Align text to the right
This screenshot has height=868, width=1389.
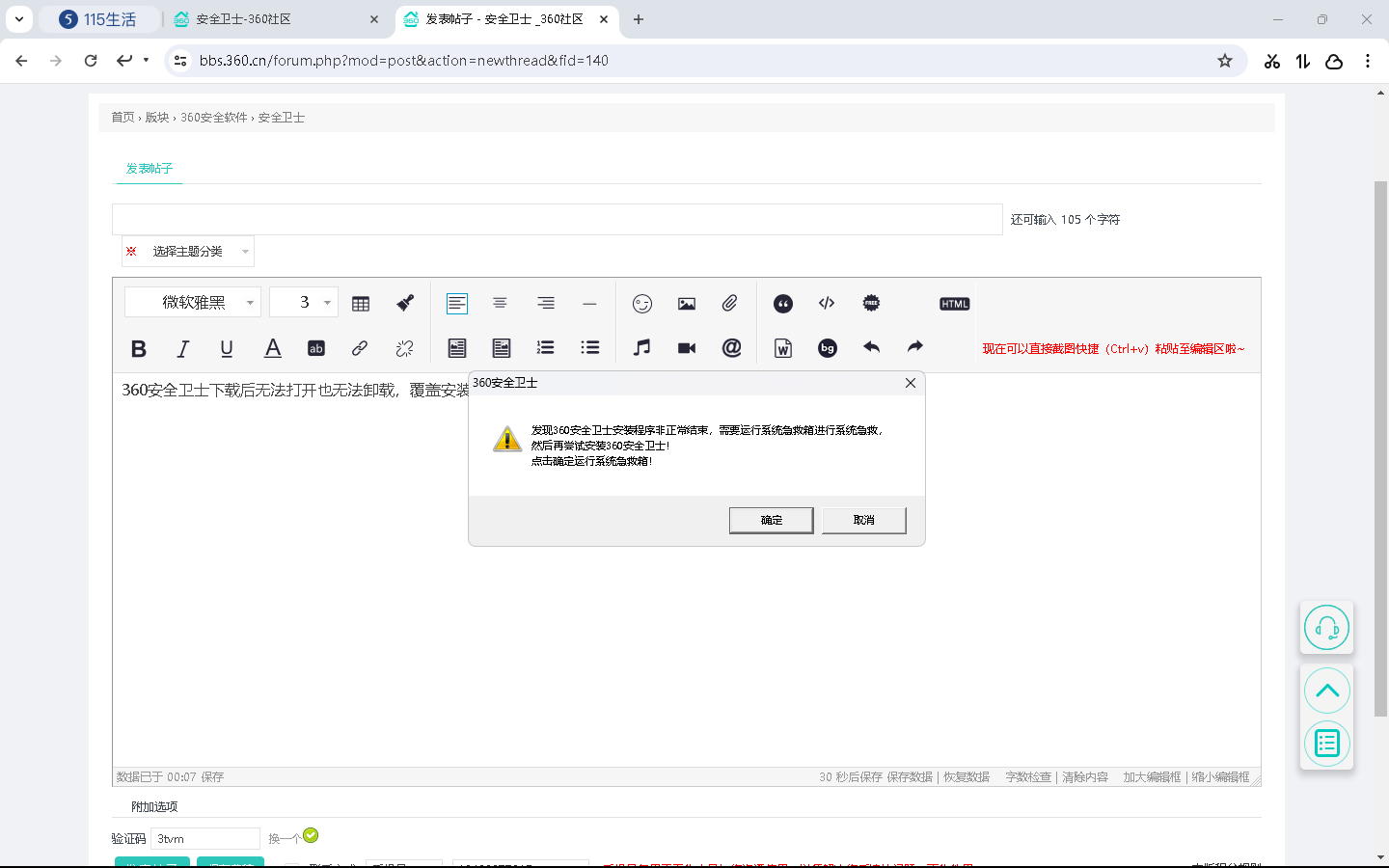click(546, 303)
